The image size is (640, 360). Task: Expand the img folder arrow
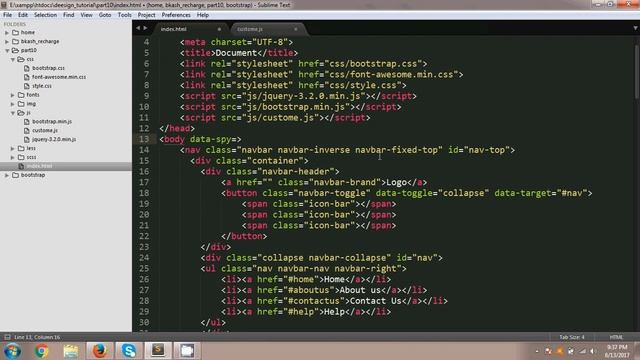click(x=13, y=104)
